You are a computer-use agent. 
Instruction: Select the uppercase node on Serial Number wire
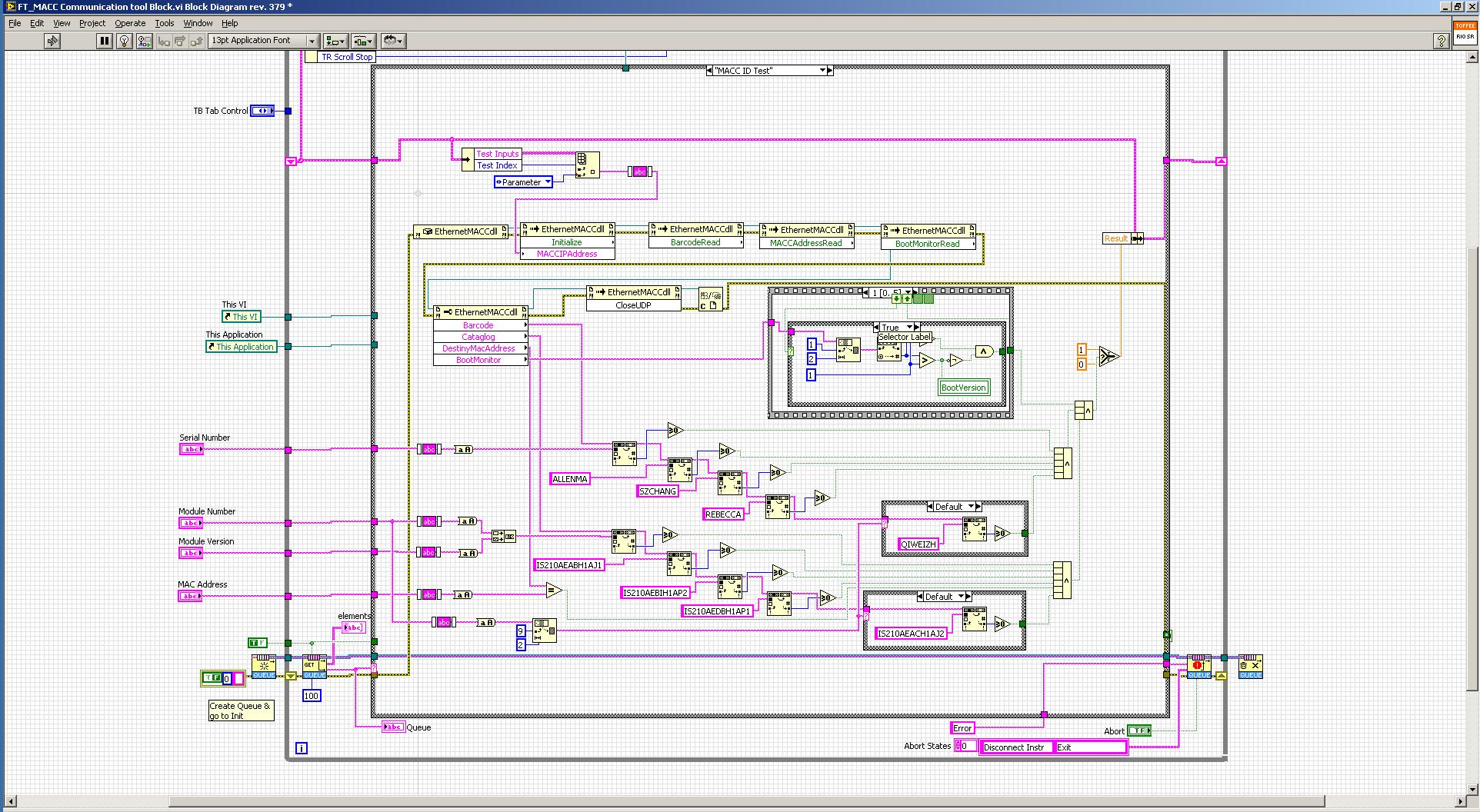coord(463,449)
